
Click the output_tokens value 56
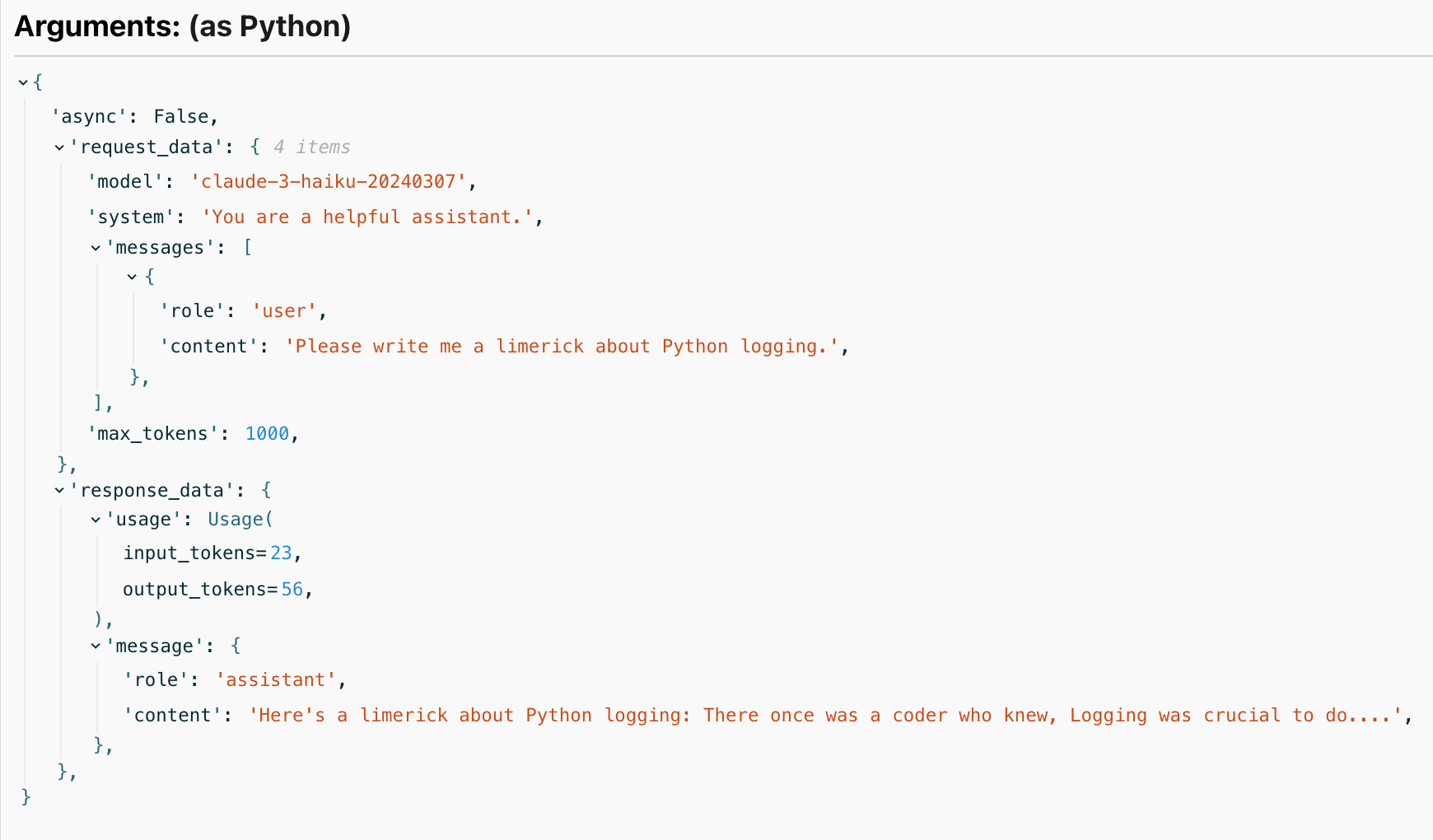[x=292, y=590]
